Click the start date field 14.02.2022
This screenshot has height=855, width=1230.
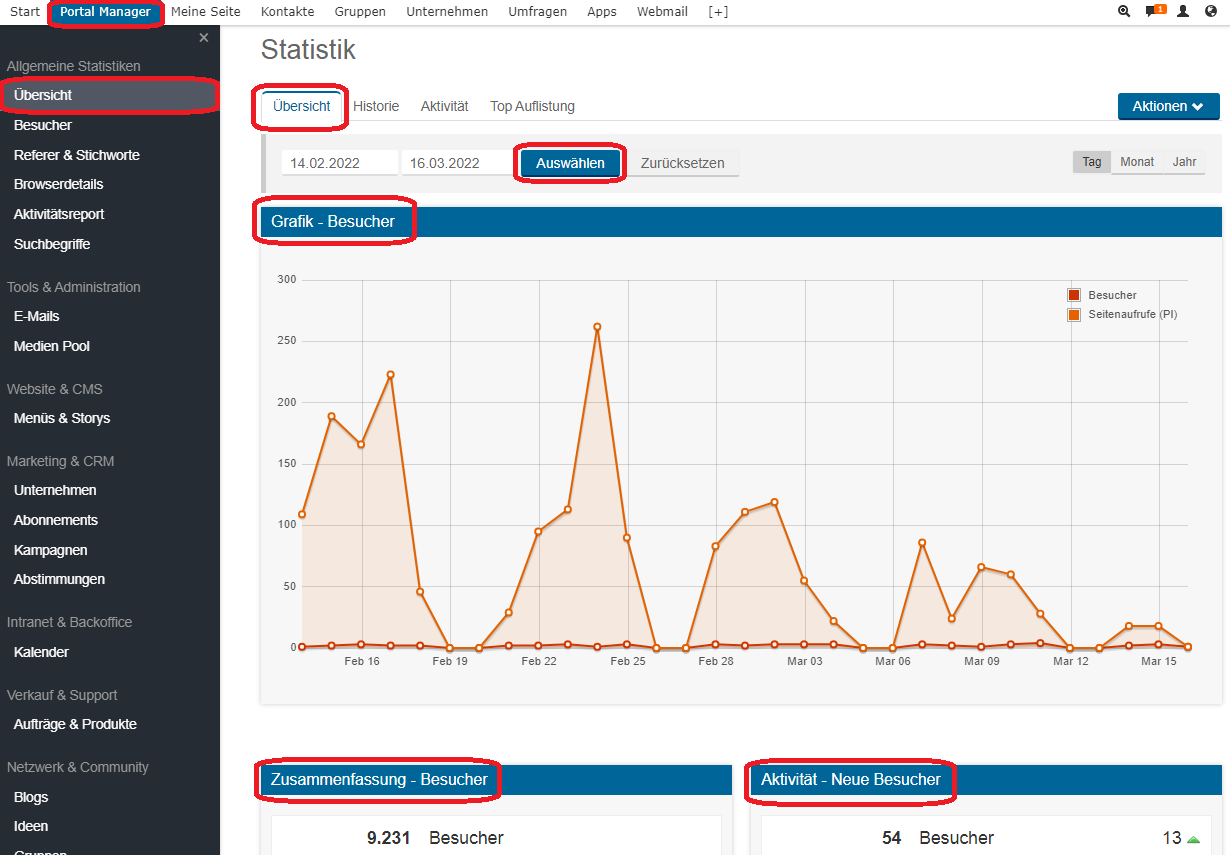338,163
